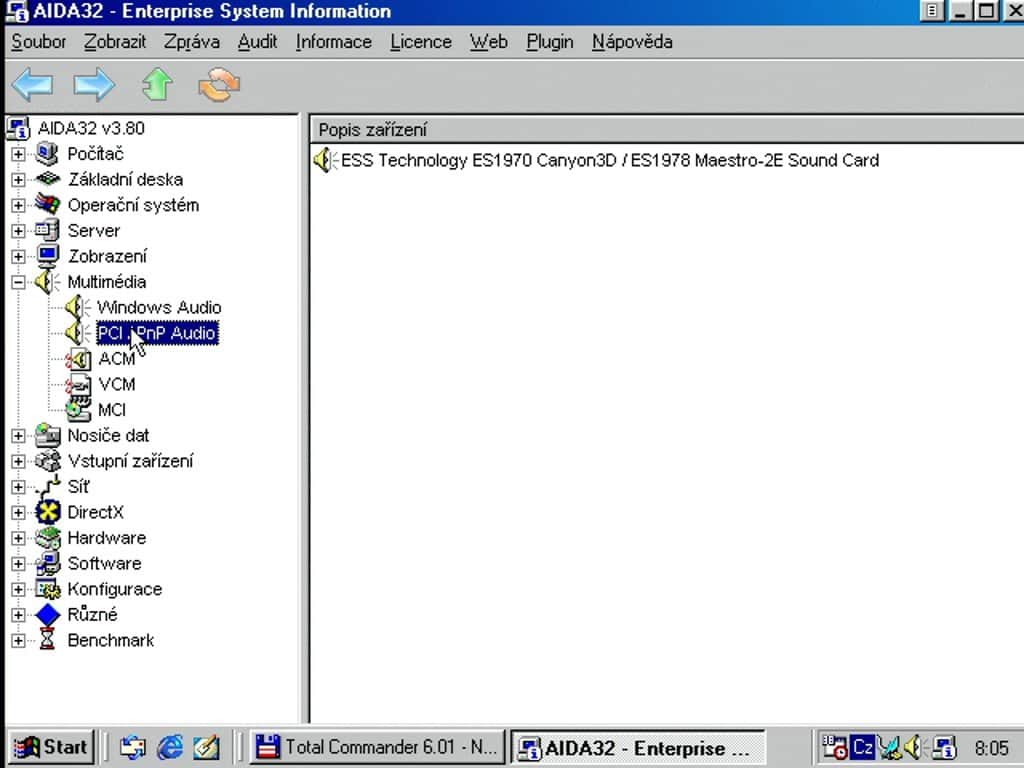This screenshot has height=768, width=1024.
Task: Collapse the Multimédia tree node
Action: click(18, 282)
